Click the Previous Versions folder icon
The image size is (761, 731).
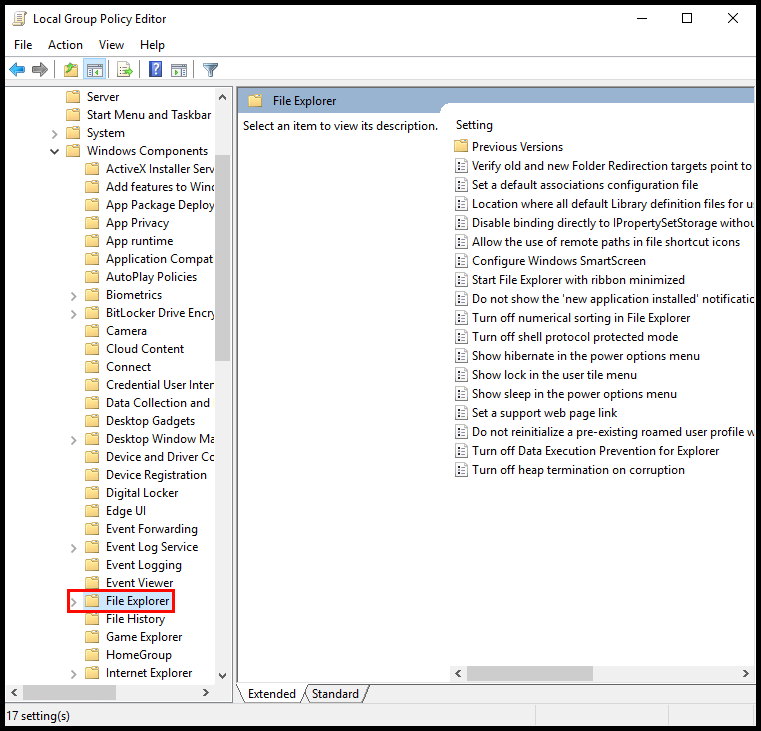pyautogui.click(x=461, y=146)
